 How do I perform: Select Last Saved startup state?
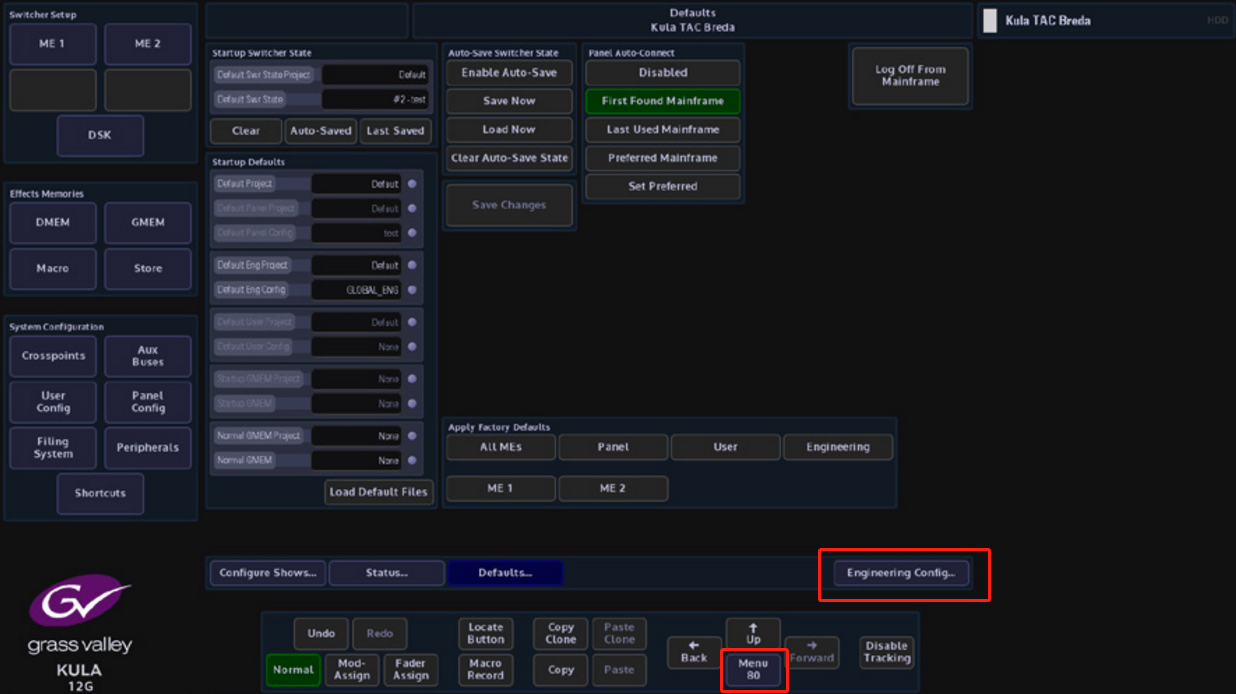click(x=395, y=131)
